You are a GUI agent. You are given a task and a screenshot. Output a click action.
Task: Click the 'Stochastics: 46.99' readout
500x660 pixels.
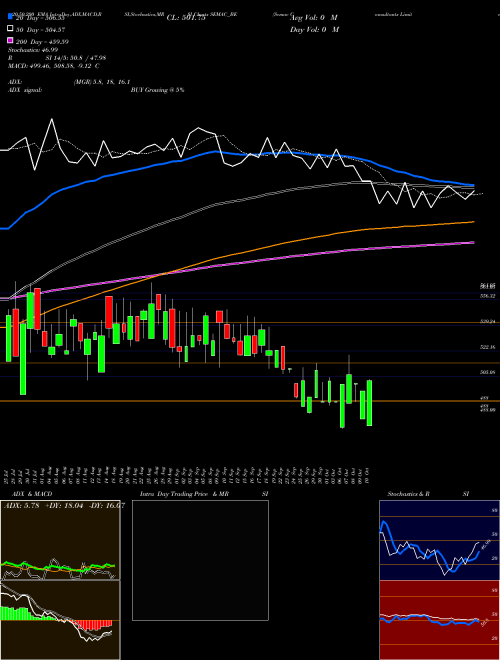[33, 50]
